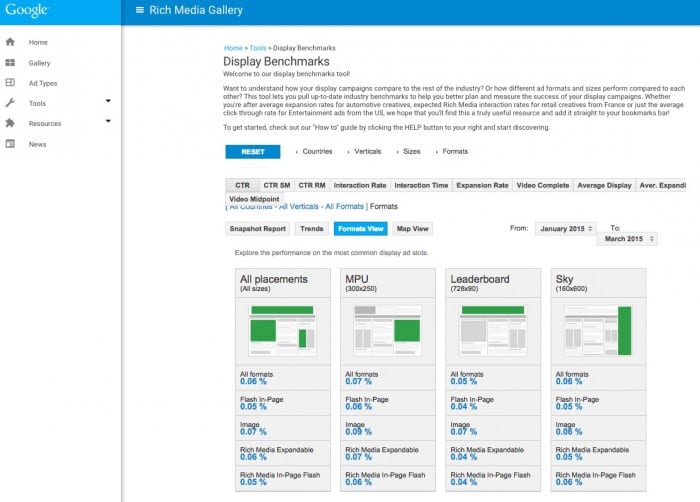Open the To date dropdown March 2015

627,239
